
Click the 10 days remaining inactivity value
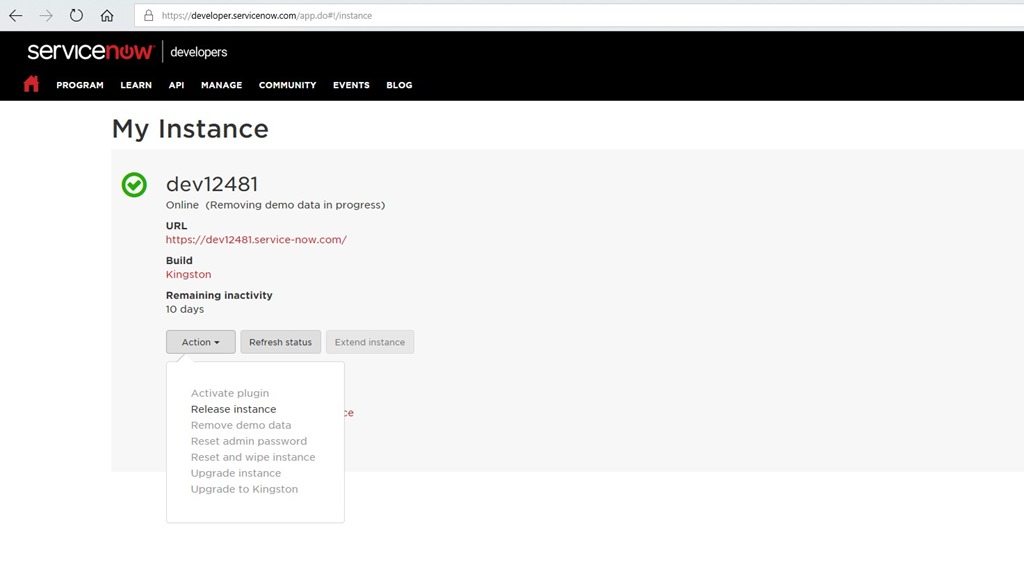click(x=185, y=309)
